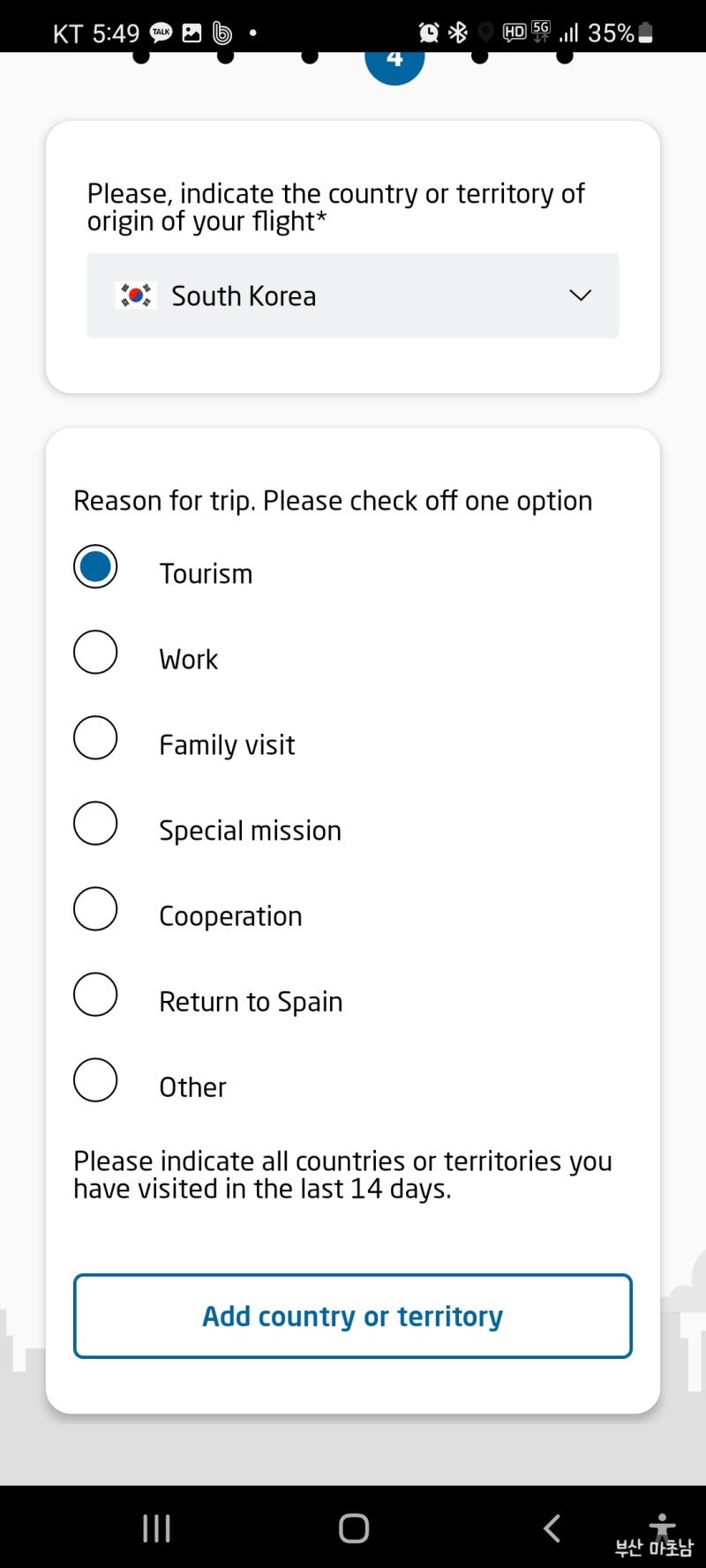Tap the battery status icon
The height and width of the screenshot is (1568, 706).
pyautogui.click(x=646, y=33)
